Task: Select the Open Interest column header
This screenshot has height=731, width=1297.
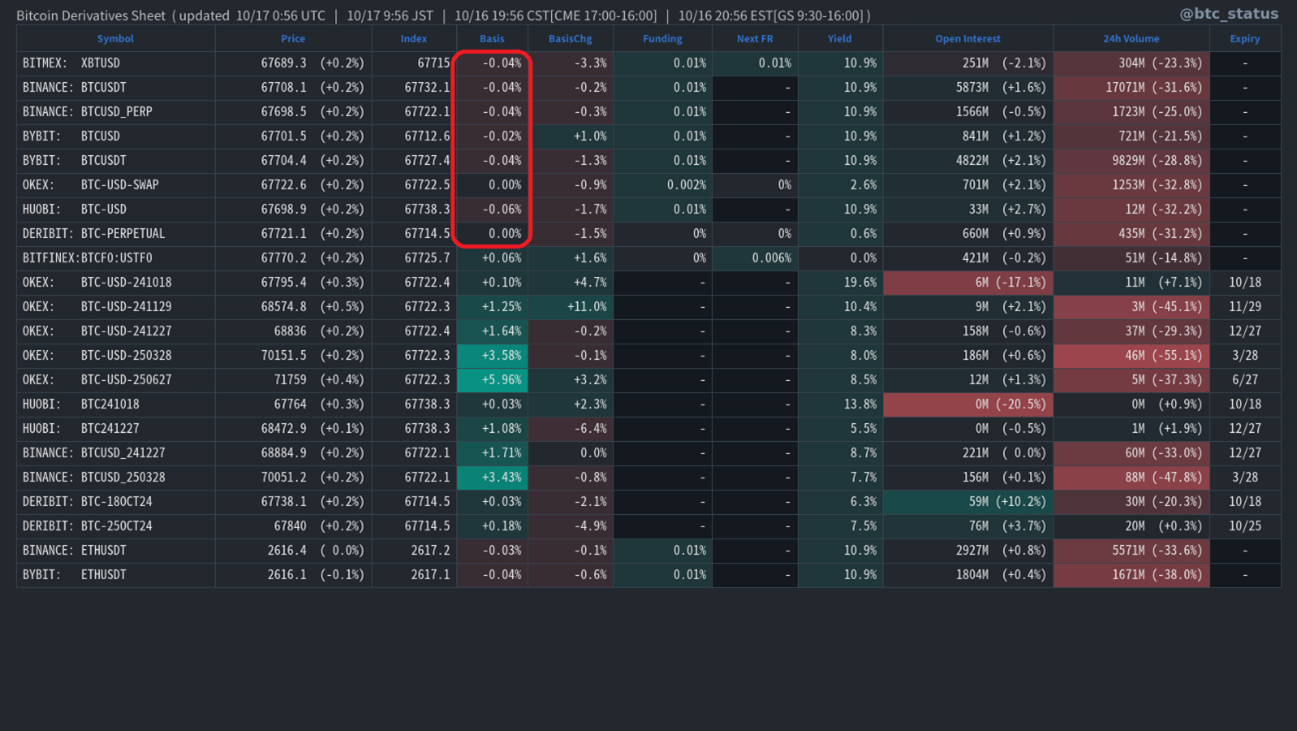Action: click(x=968, y=39)
